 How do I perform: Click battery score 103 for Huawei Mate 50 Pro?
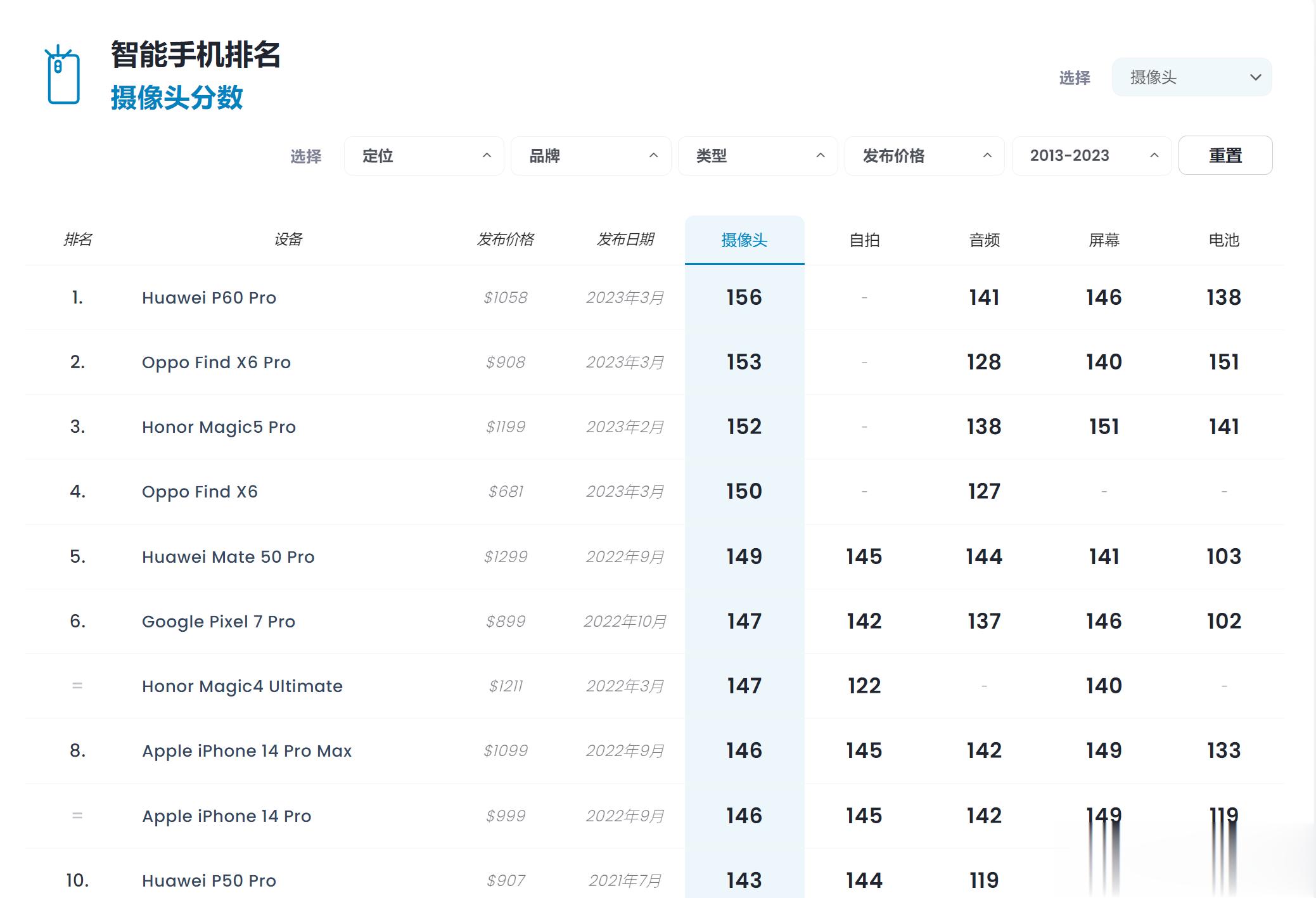[1223, 557]
